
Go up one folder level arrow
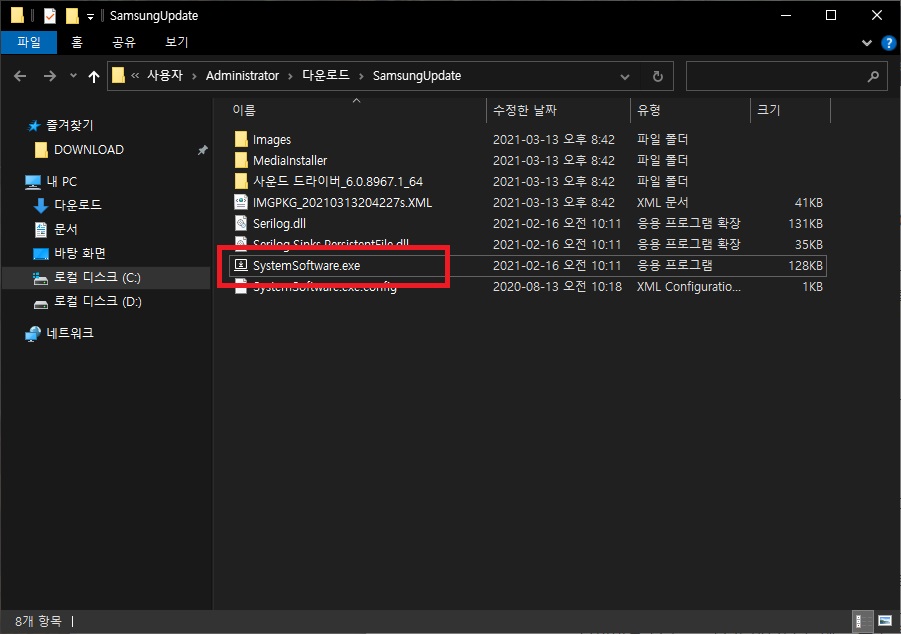pyautogui.click(x=94, y=76)
